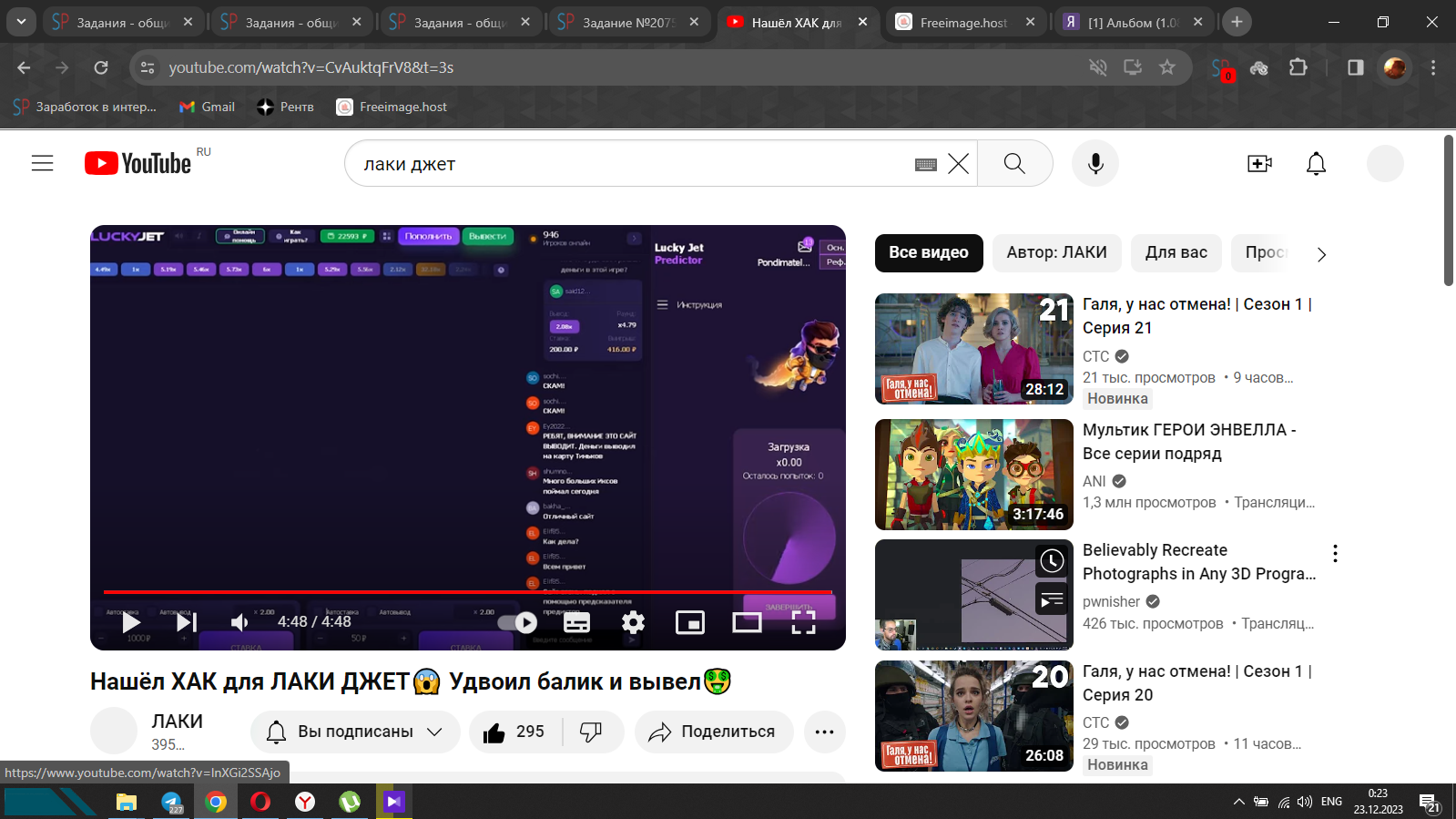This screenshot has width=1456, height=819.
Task: Switch ENG keyboard language
Action: tap(1331, 802)
